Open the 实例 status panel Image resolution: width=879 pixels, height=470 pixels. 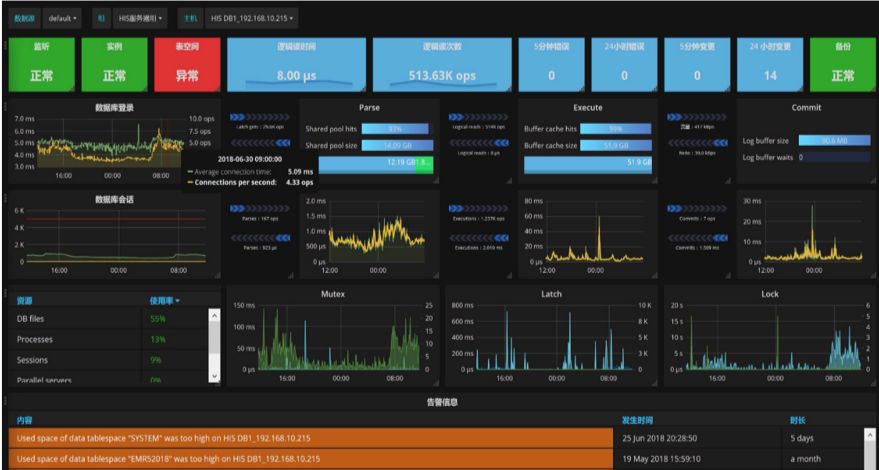point(114,64)
